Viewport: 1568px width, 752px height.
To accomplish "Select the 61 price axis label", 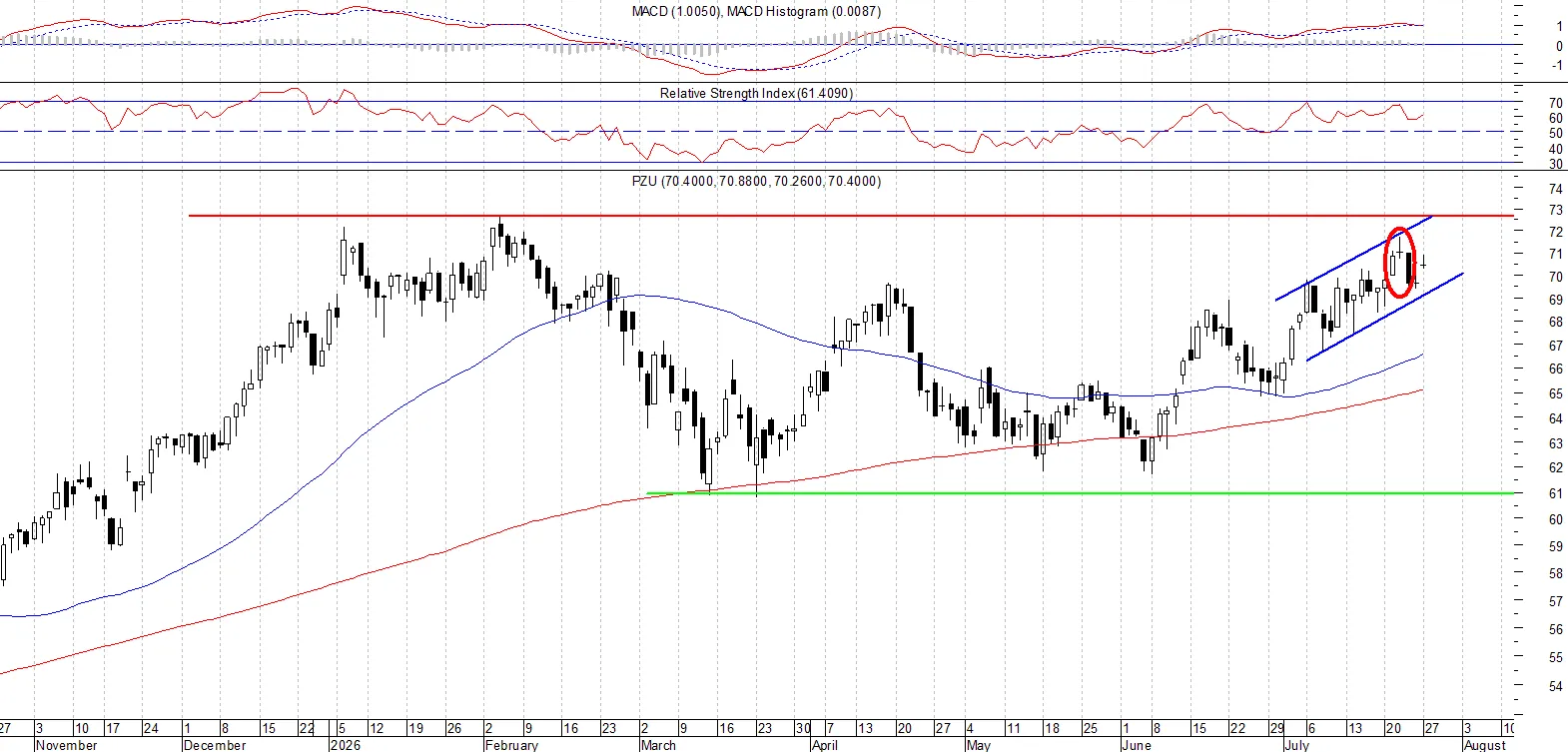I will pos(1556,493).
